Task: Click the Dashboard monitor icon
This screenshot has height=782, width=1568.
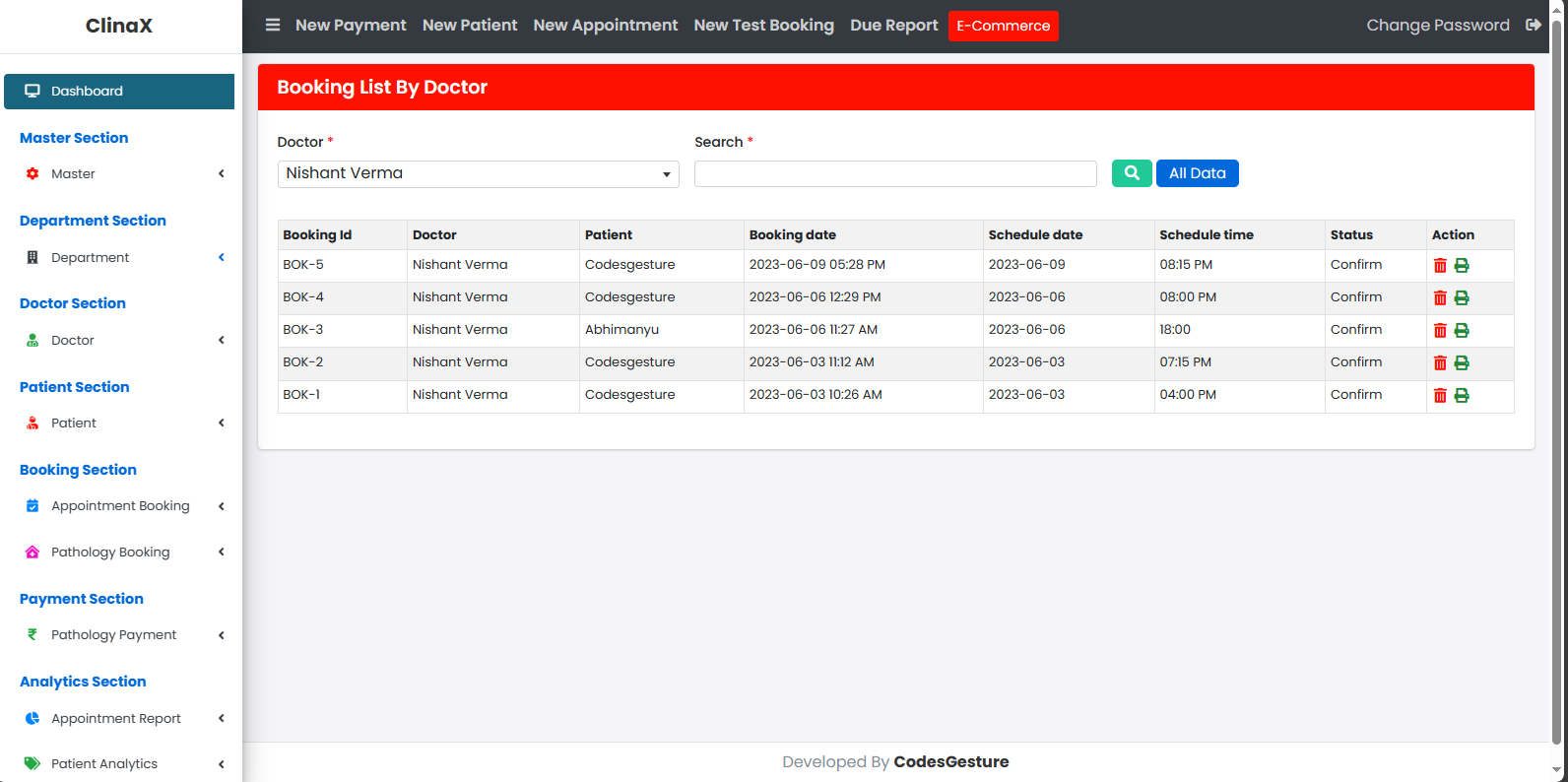Action: click(x=33, y=91)
